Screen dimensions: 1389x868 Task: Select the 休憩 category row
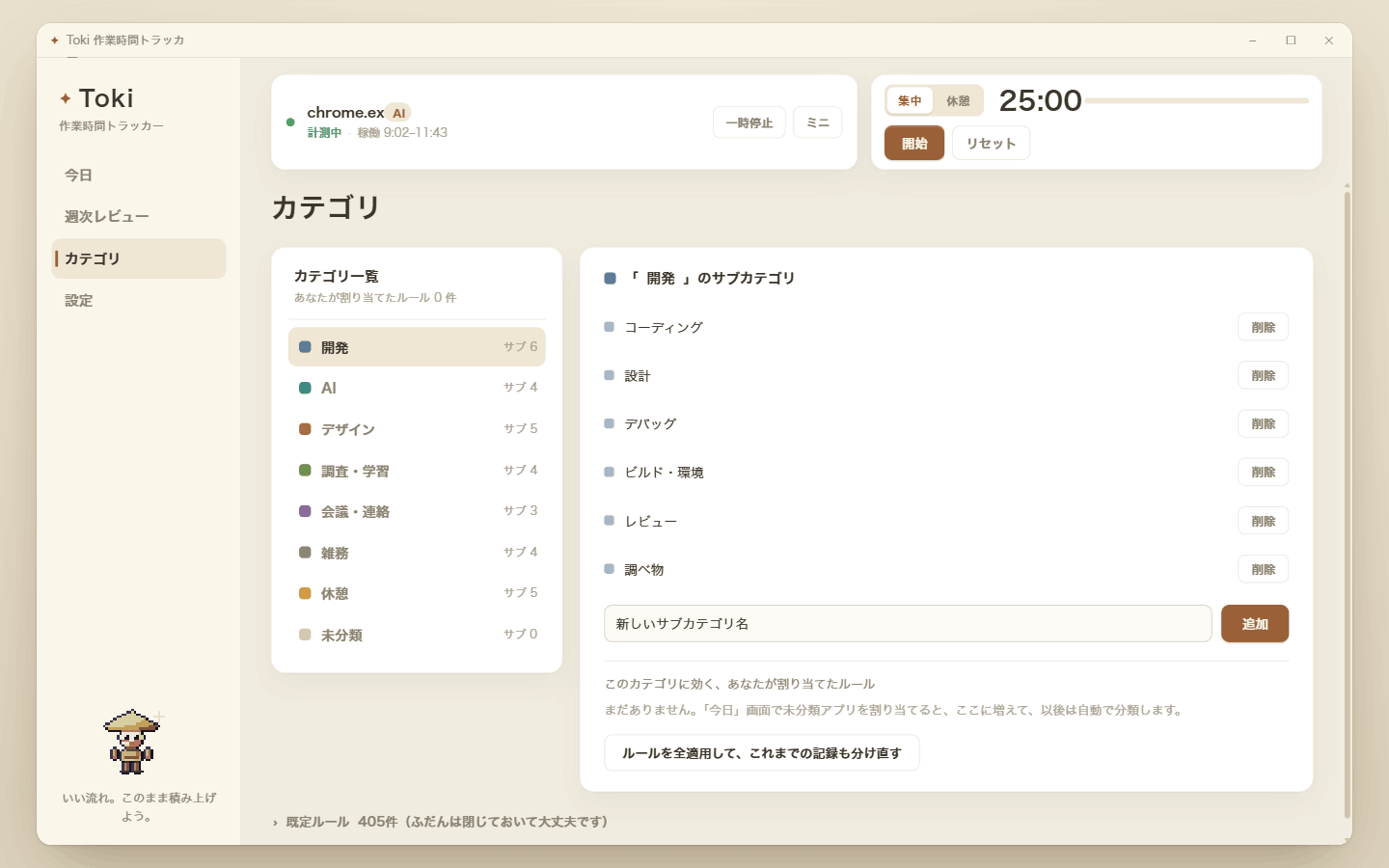(417, 593)
